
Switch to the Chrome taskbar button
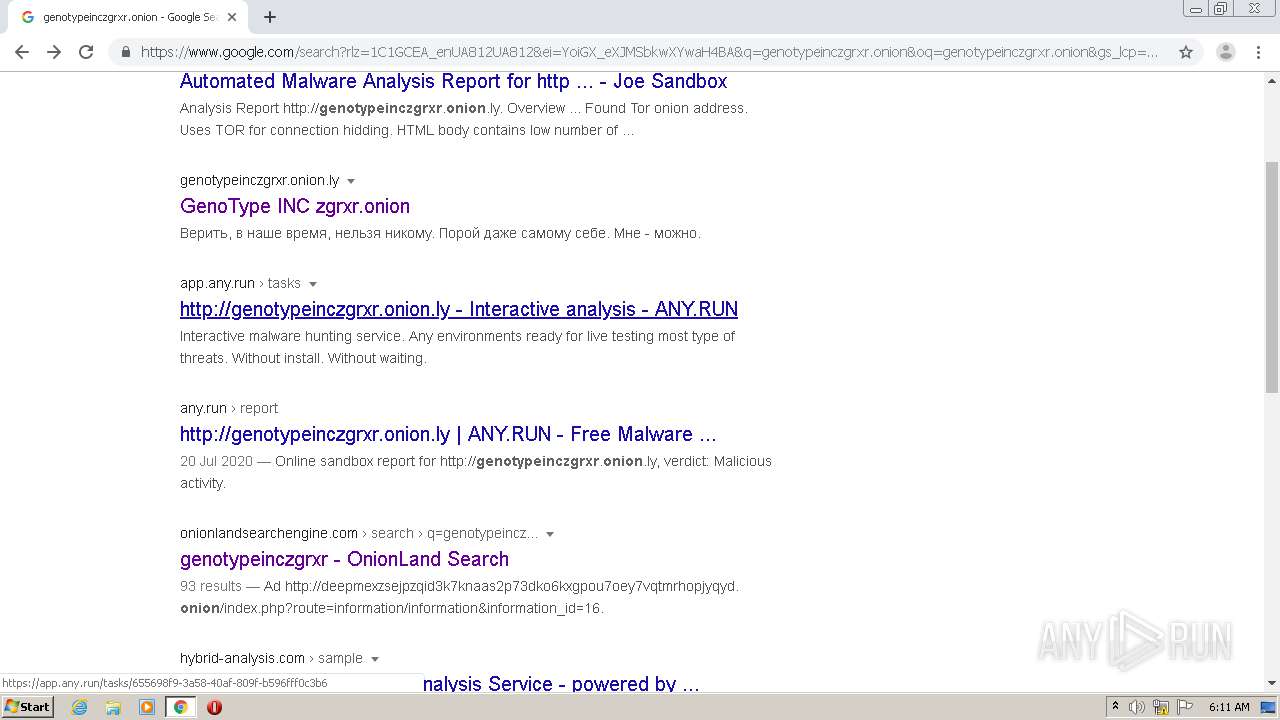click(x=181, y=707)
